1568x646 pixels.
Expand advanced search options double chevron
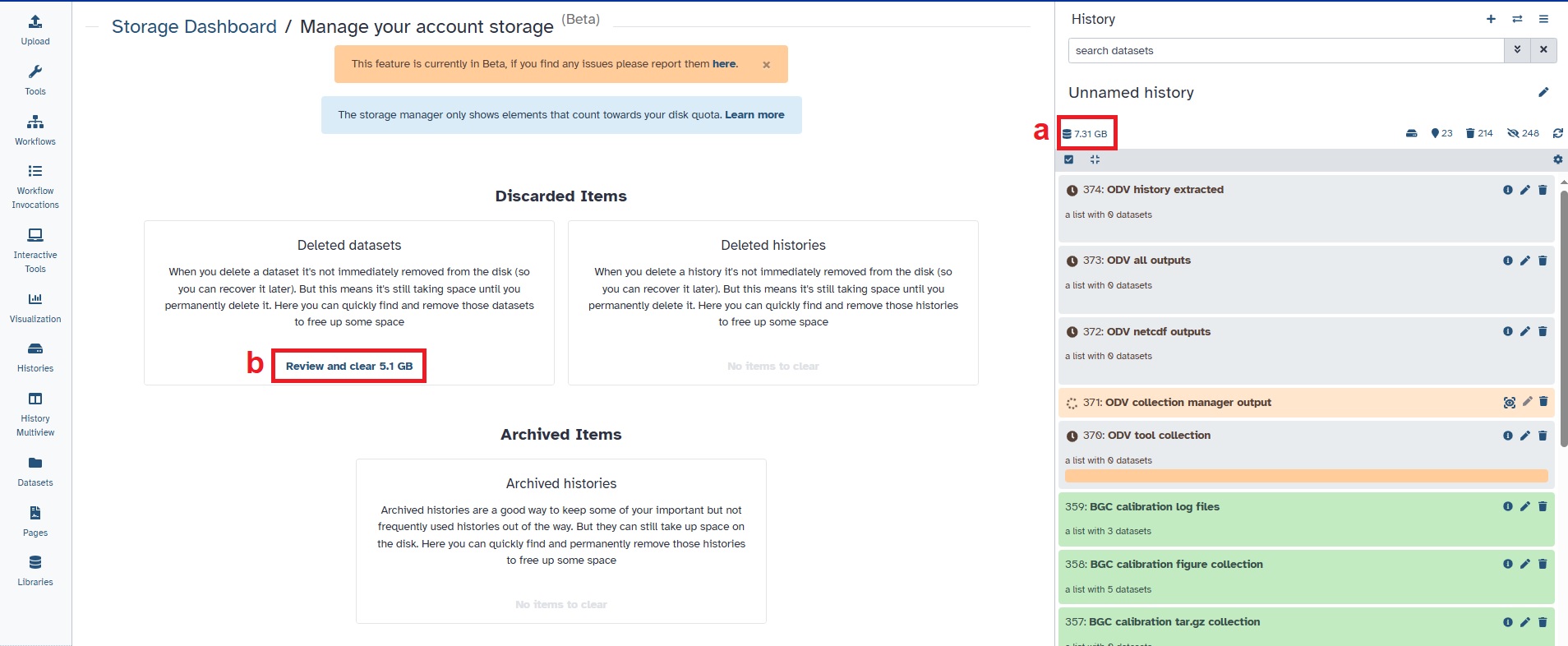pos(1517,50)
